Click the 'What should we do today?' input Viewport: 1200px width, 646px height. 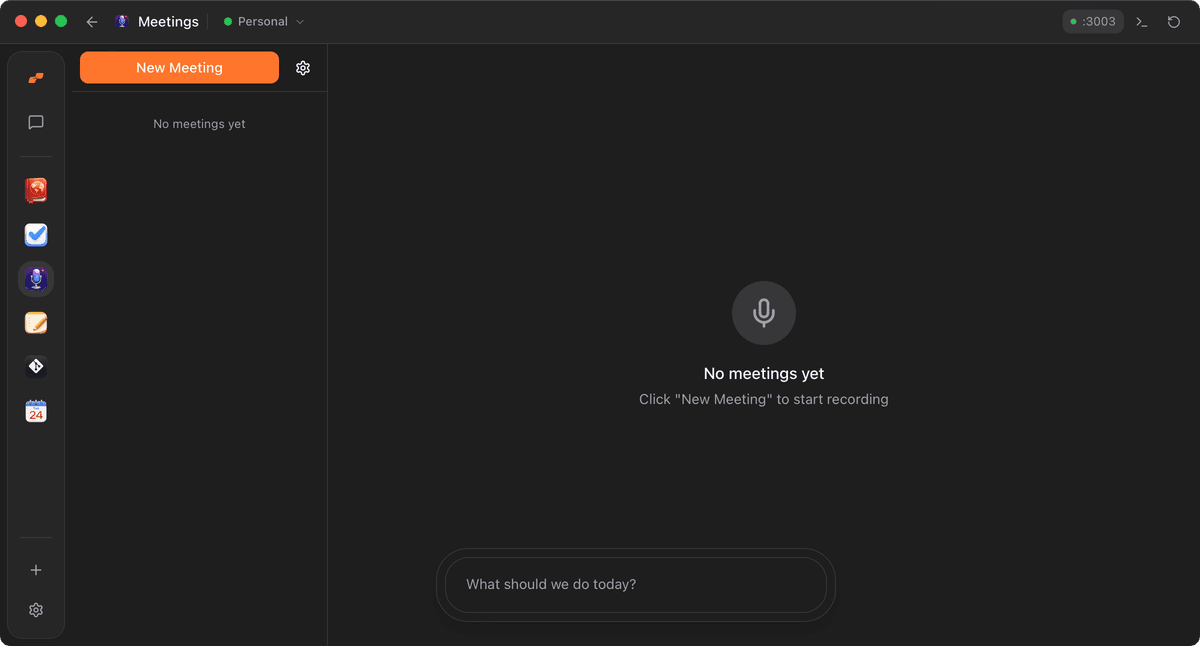635,584
